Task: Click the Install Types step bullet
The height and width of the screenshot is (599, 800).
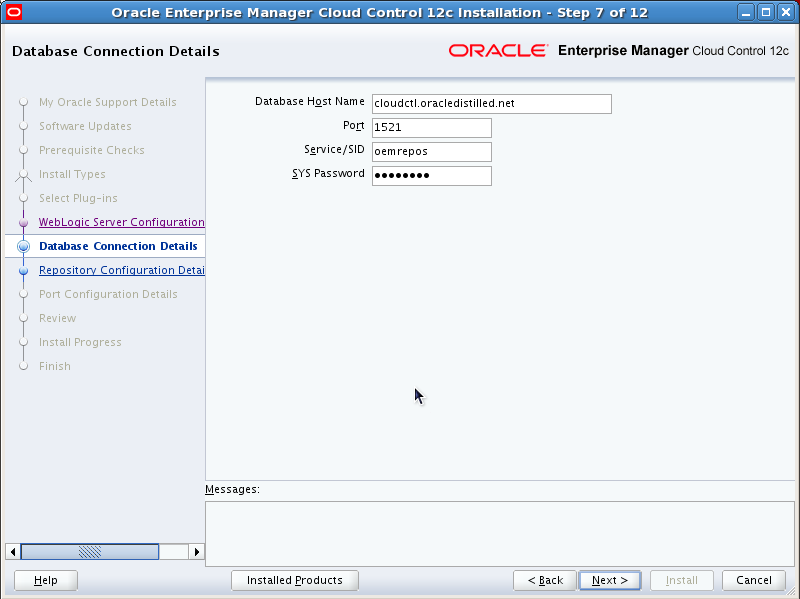Action: 23,174
